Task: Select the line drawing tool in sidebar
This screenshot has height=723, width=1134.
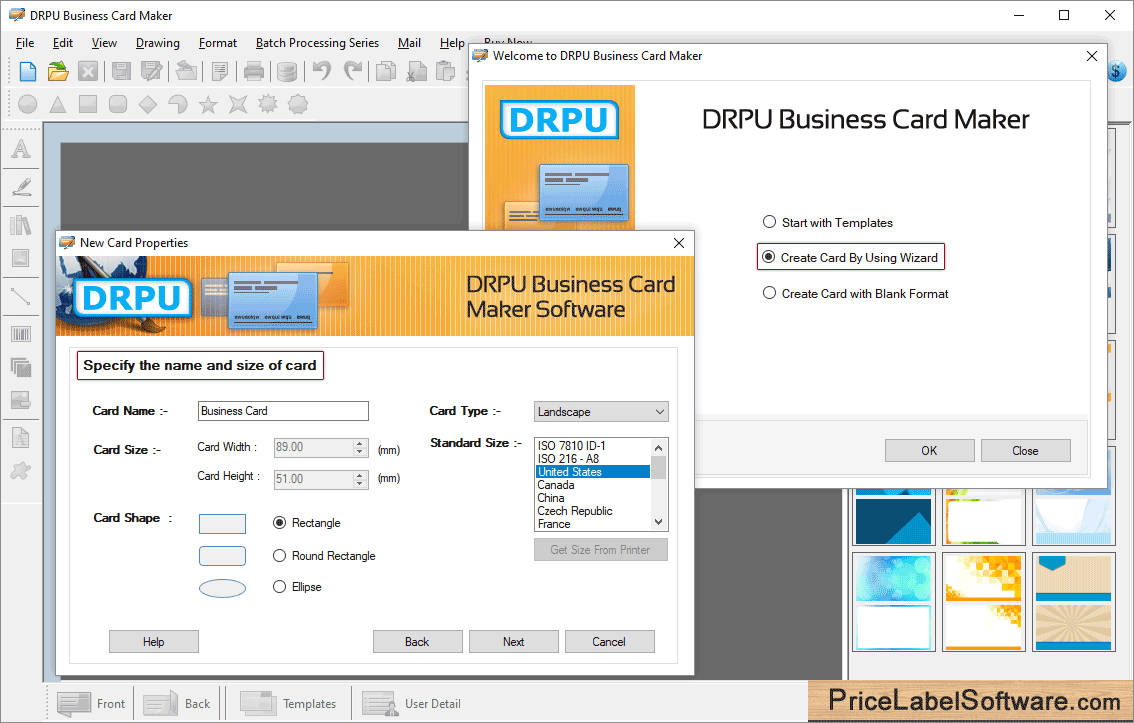Action: [x=21, y=296]
